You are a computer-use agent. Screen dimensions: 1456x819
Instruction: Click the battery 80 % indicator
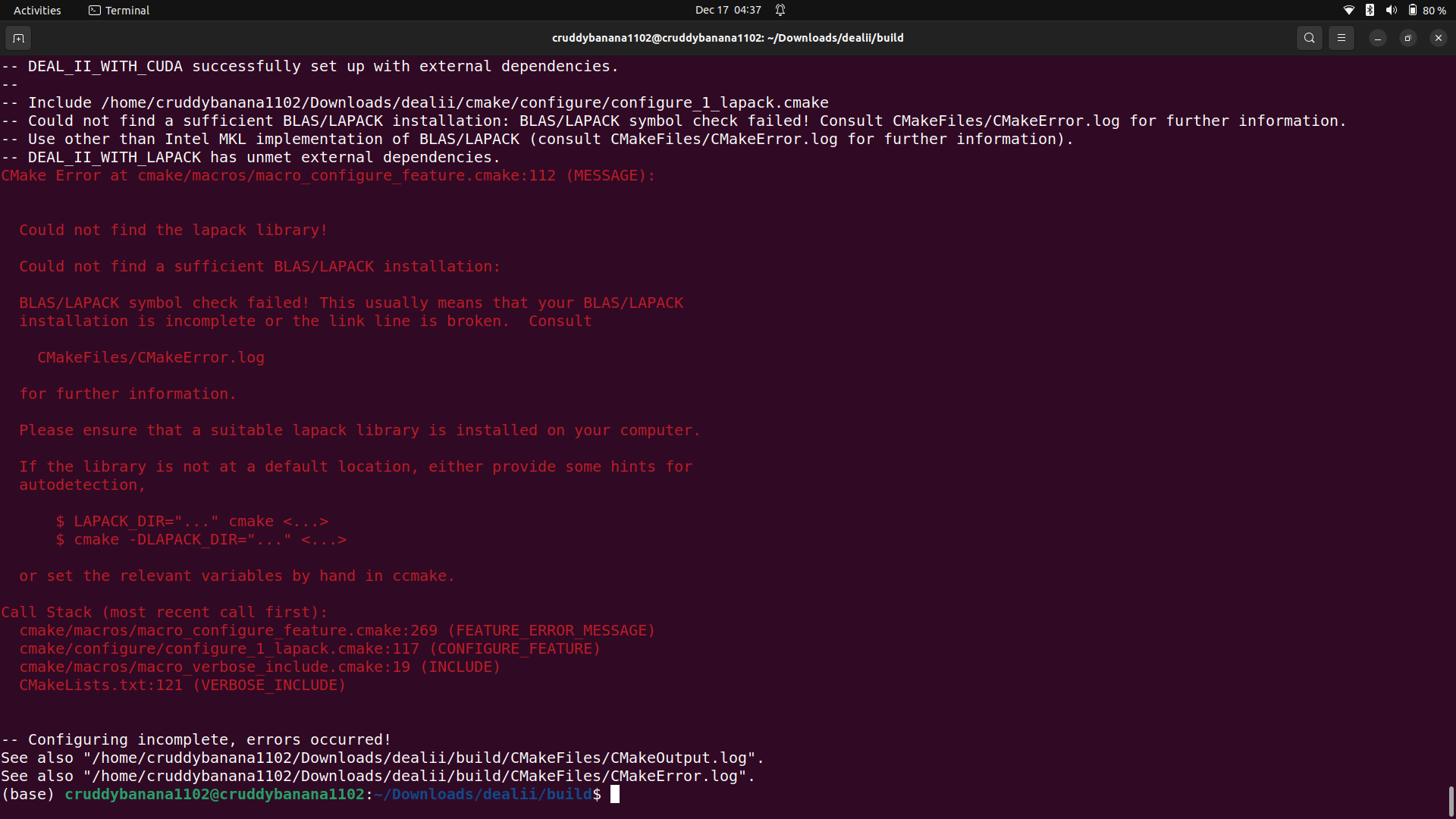[x=1426, y=10]
